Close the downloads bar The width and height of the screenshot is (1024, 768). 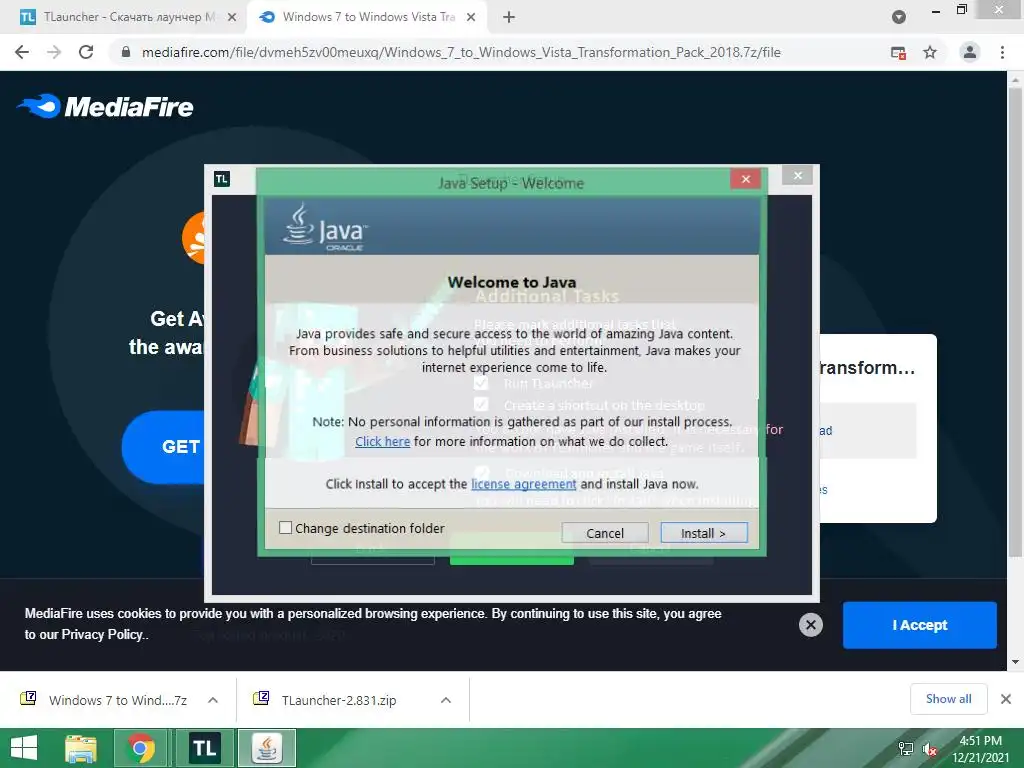pos(1006,699)
